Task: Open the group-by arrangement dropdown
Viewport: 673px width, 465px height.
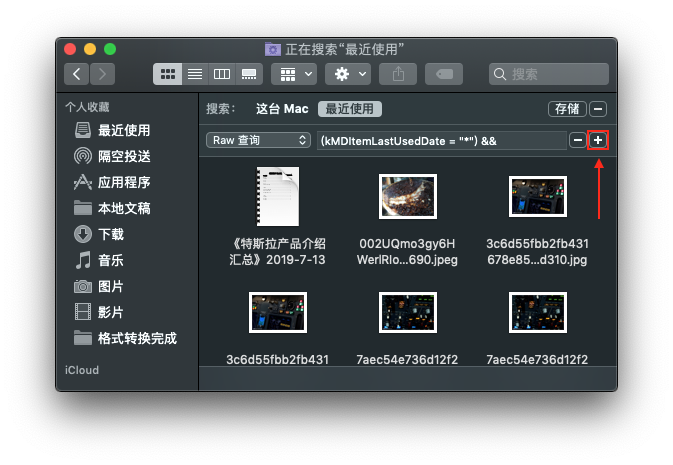Action: pyautogui.click(x=294, y=74)
